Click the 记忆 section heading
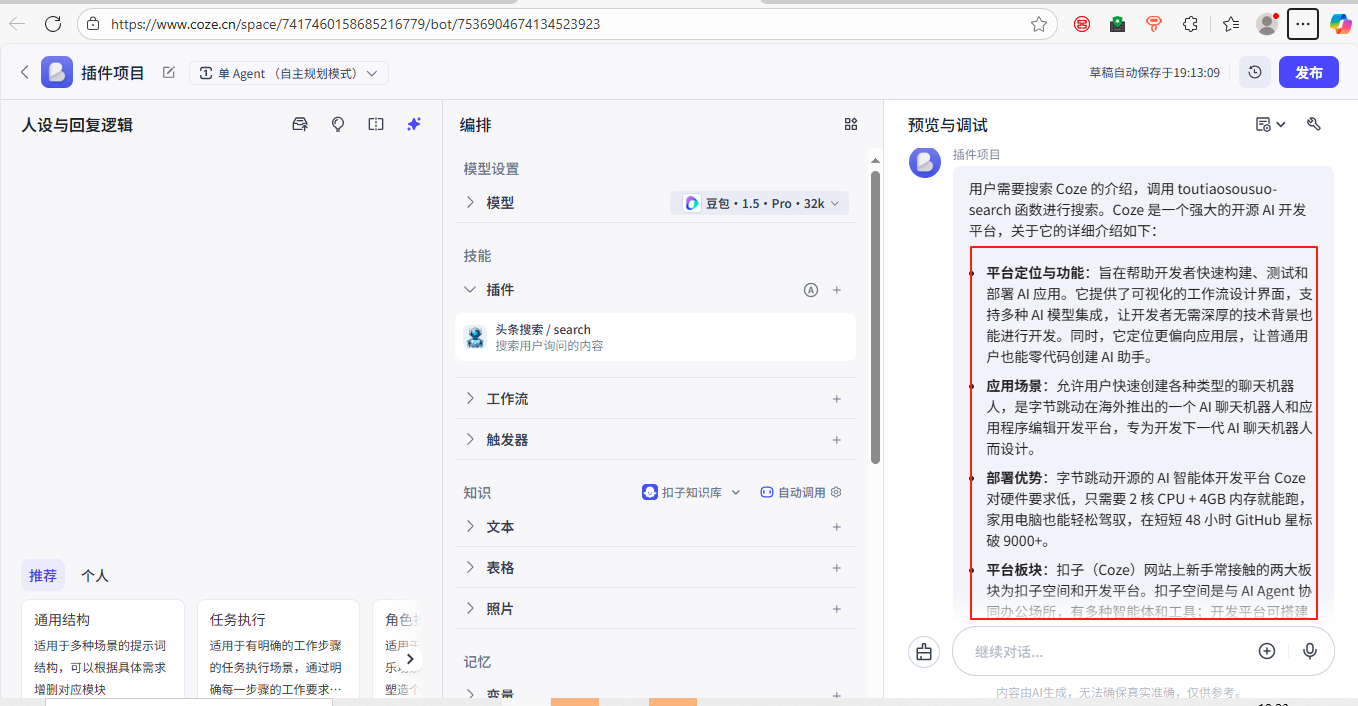This screenshot has height=706, width=1358. [477, 662]
